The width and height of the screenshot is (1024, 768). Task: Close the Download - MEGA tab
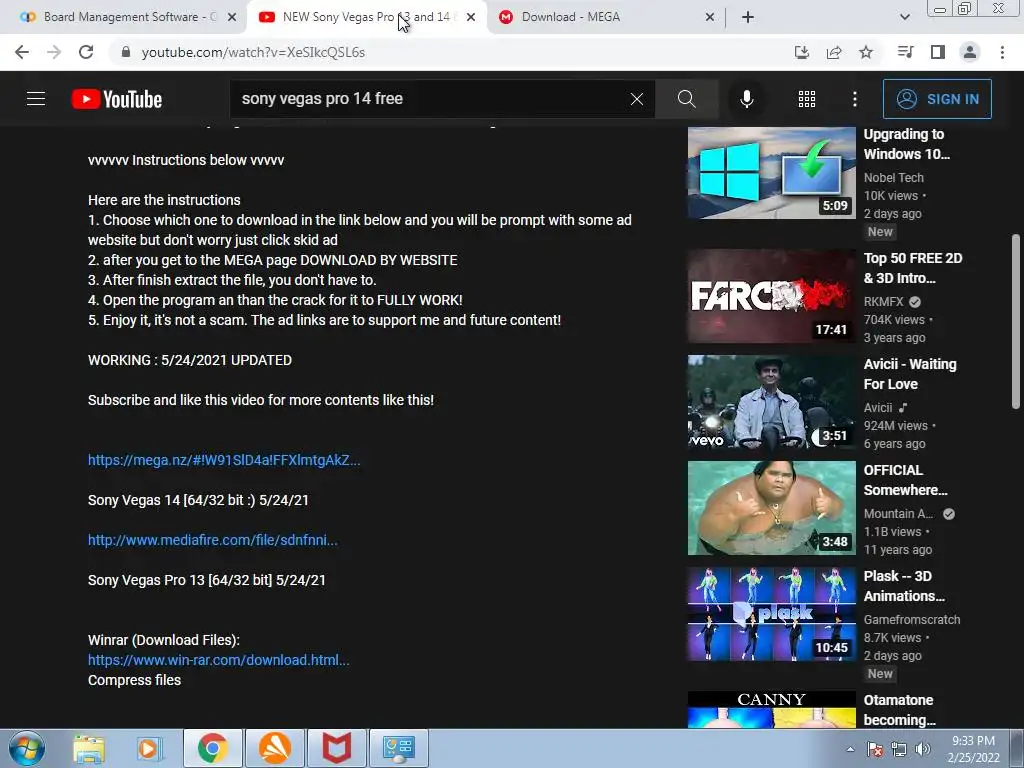pos(710,17)
